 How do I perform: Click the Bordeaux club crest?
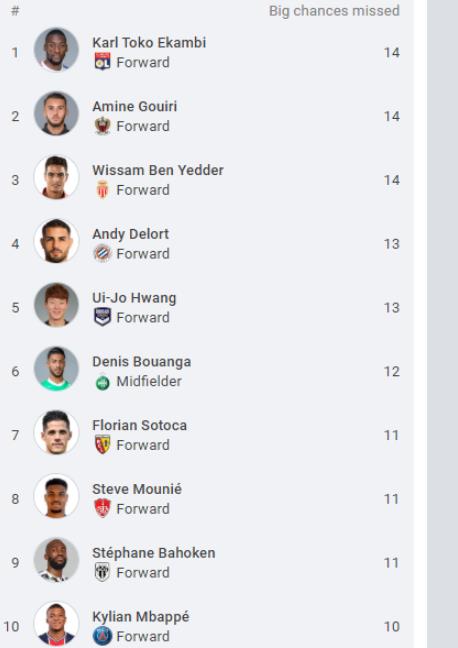click(102, 317)
